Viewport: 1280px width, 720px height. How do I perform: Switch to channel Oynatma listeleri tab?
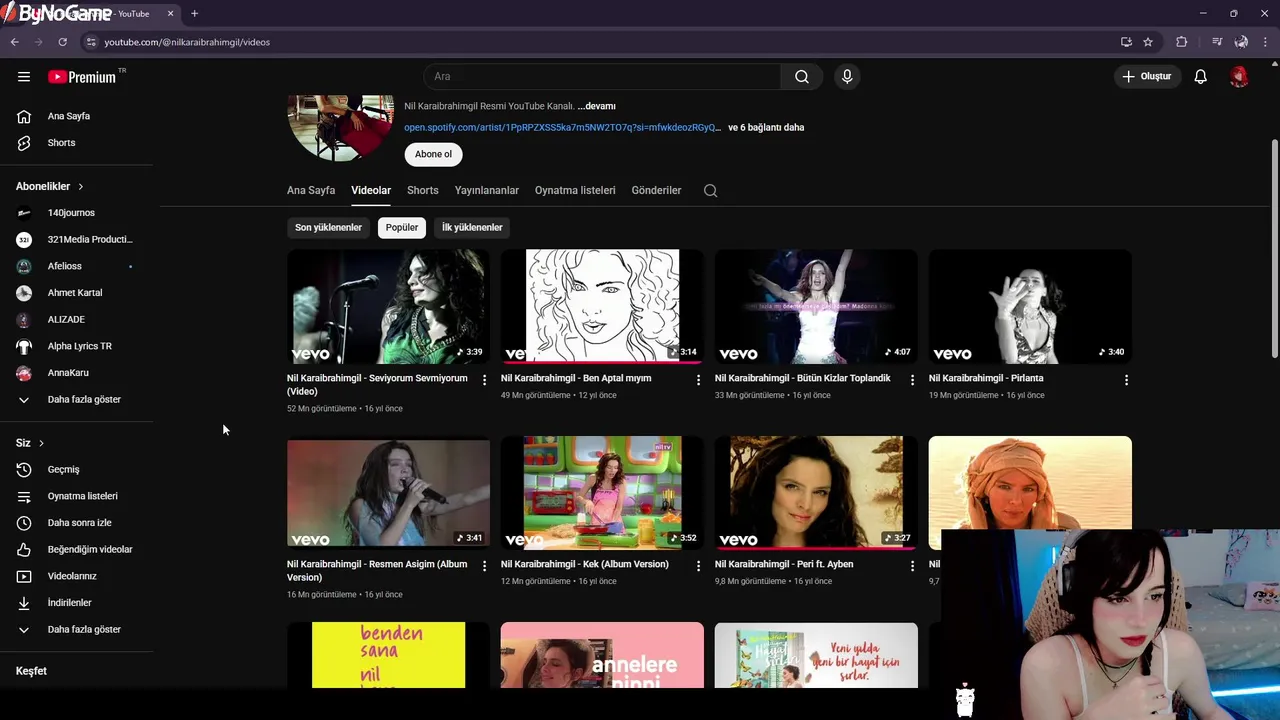[x=575, y=190]
